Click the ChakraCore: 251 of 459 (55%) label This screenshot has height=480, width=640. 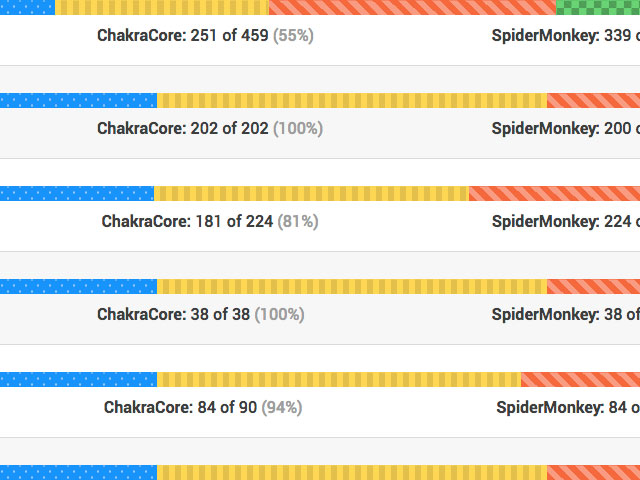[205, 36]
